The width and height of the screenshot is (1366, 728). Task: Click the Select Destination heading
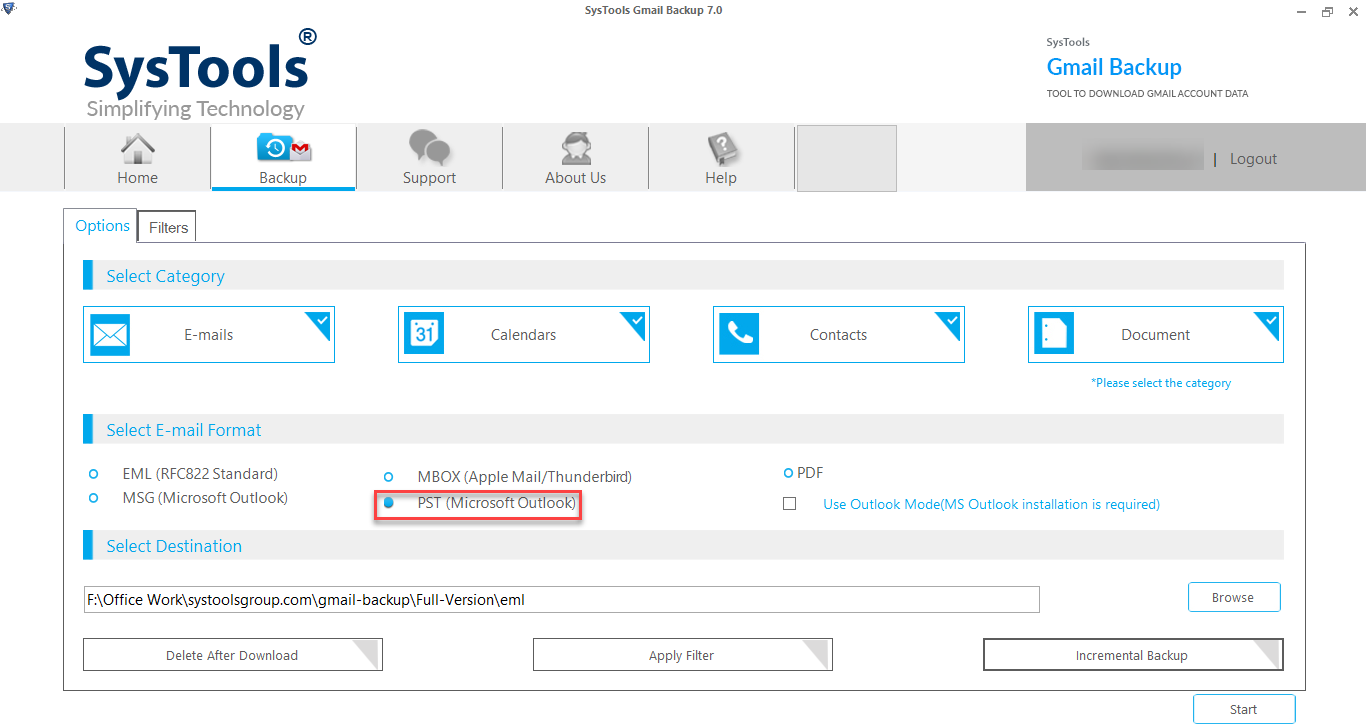tap(174, 546)
